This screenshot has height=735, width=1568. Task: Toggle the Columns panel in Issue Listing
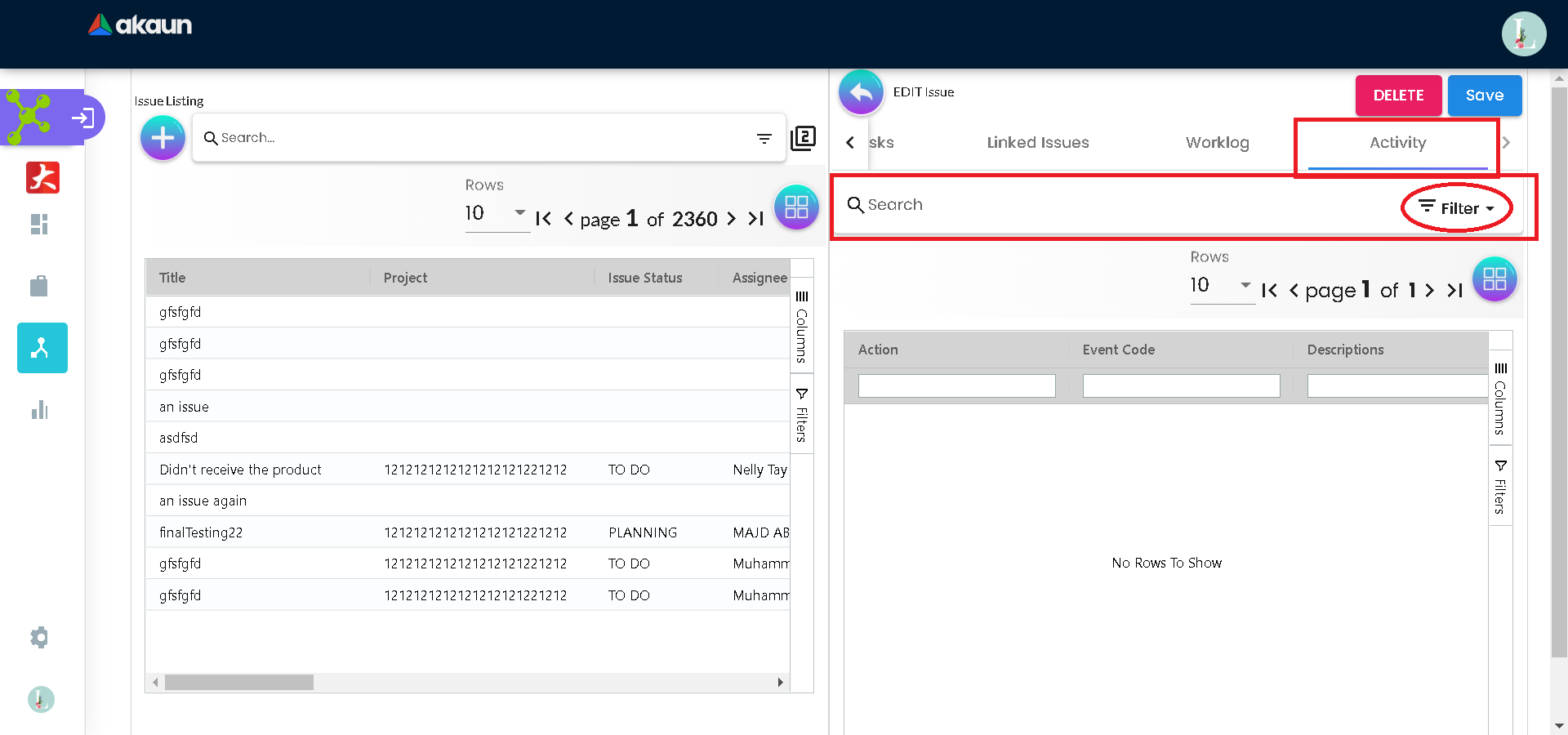click(802, 327)
